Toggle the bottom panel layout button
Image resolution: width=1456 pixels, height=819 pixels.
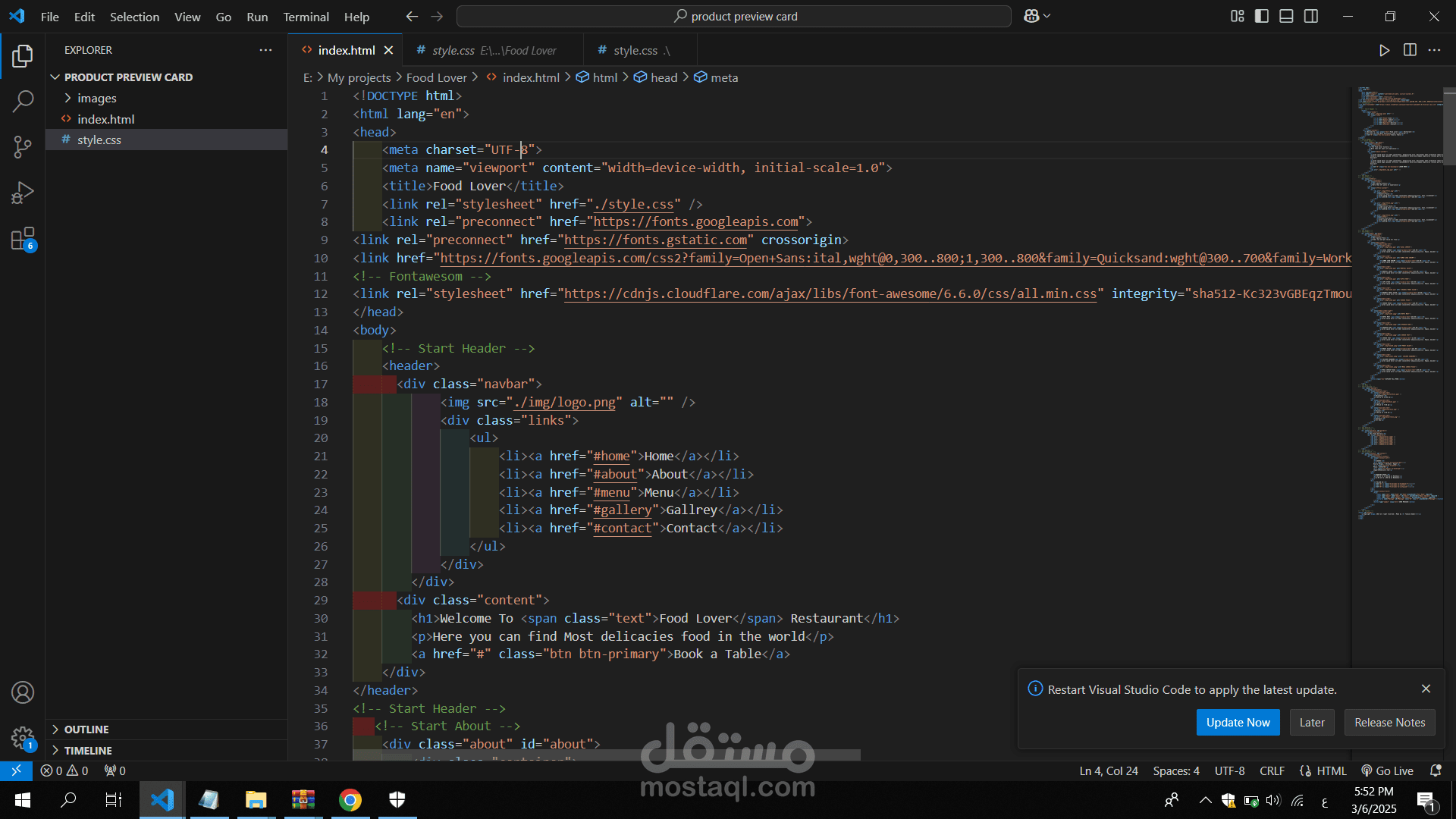tap(1286, 16)
